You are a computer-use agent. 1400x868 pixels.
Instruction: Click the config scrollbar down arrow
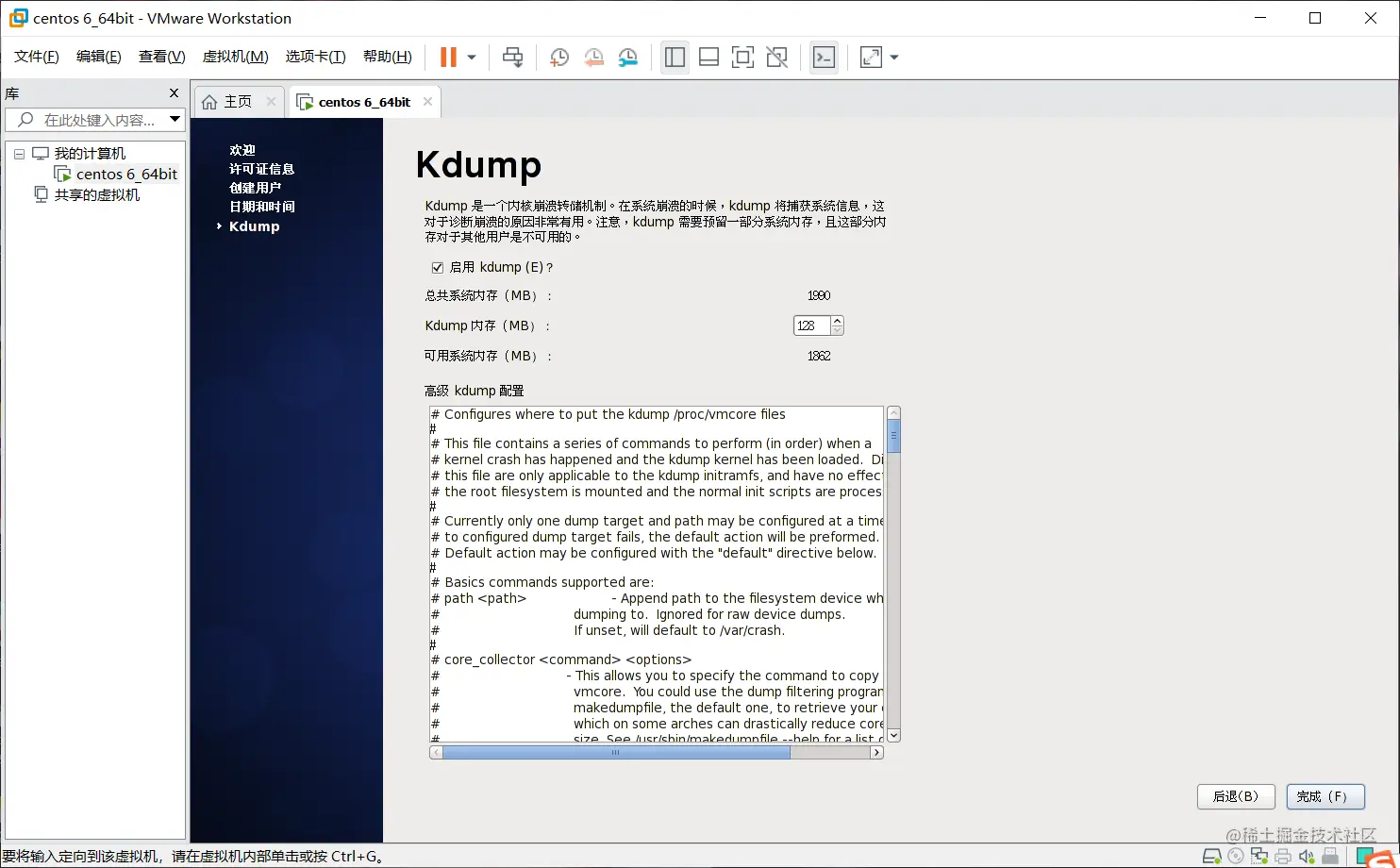pos(893,735)
